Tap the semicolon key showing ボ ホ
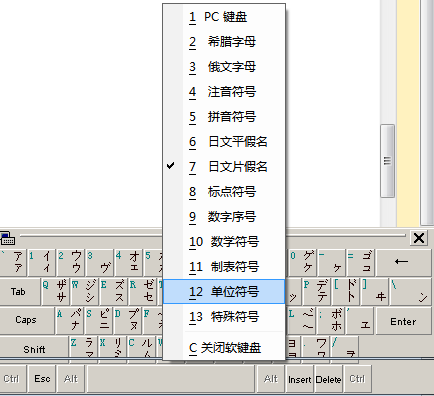434x396 pixels. (331, 321)
